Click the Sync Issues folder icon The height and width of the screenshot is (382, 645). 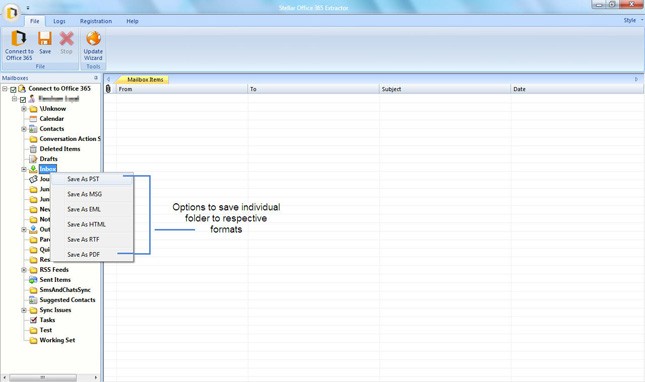pyautogui.click(x=33, y=310)
